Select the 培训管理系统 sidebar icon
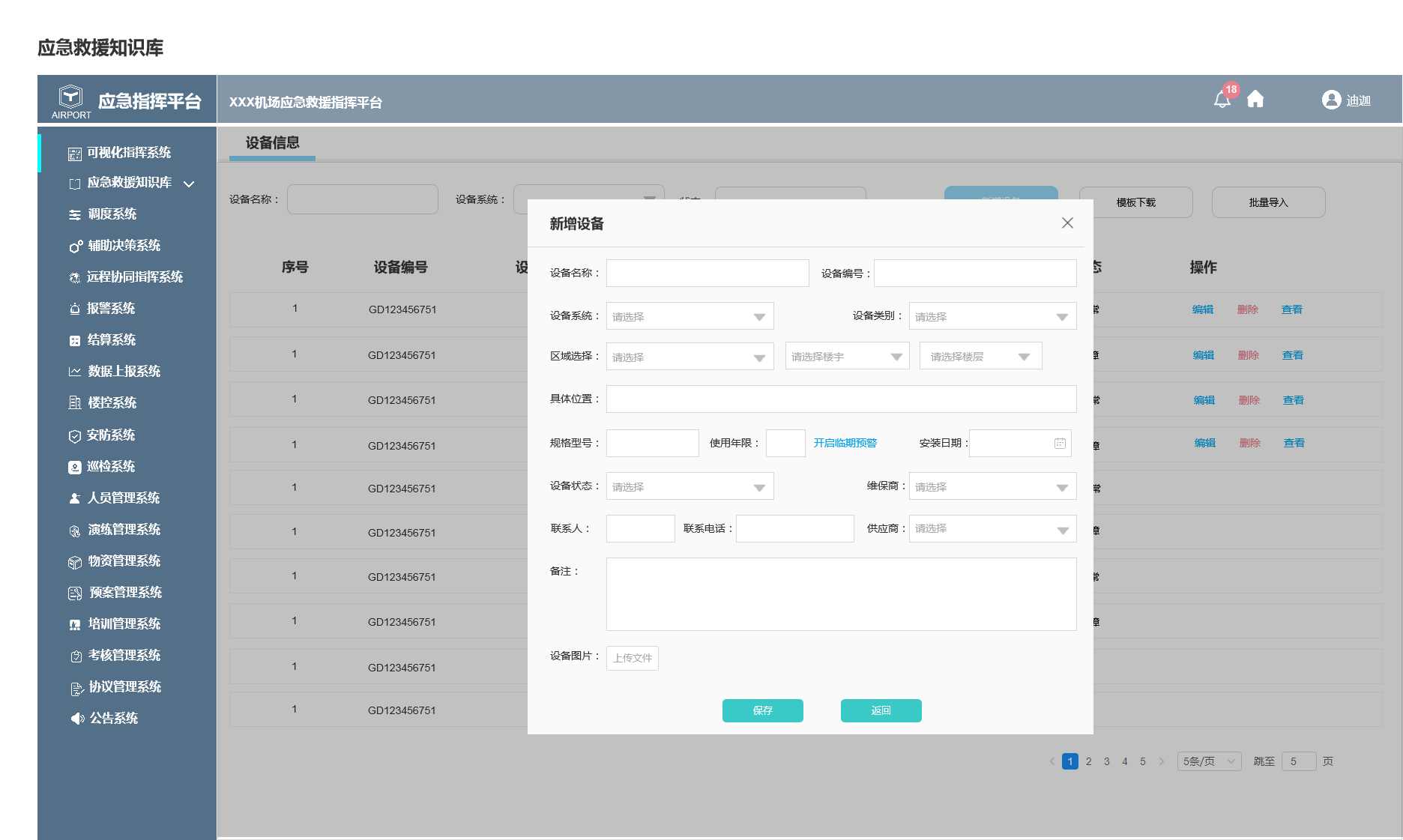This screenshot has width=1403, height=840. pos(75,625)
